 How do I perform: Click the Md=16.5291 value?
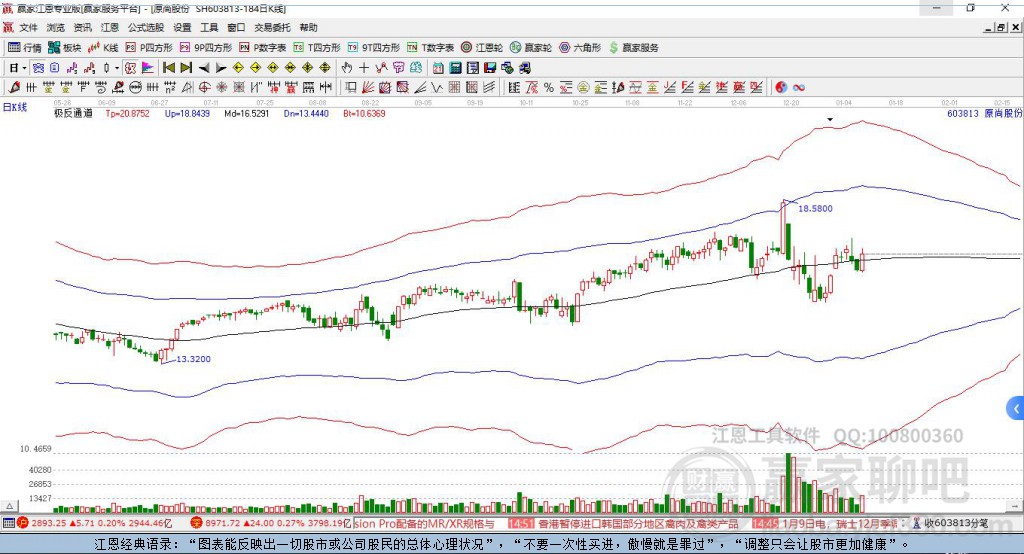click(x=246, y=114)
